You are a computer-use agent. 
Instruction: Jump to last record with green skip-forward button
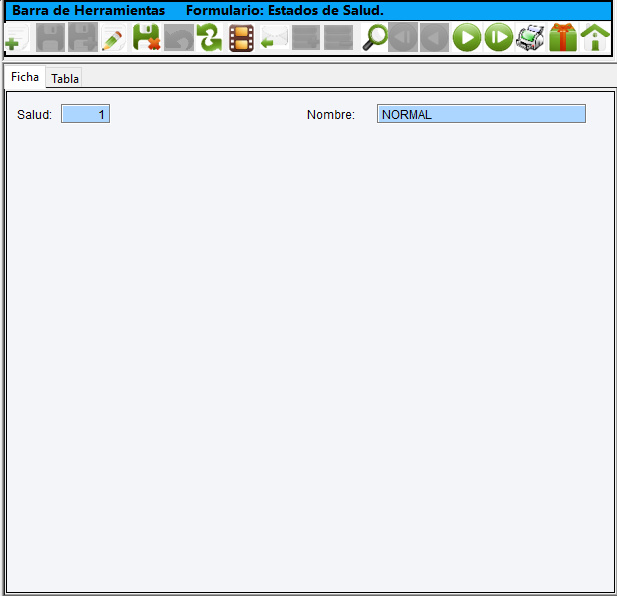pos(499,38)
